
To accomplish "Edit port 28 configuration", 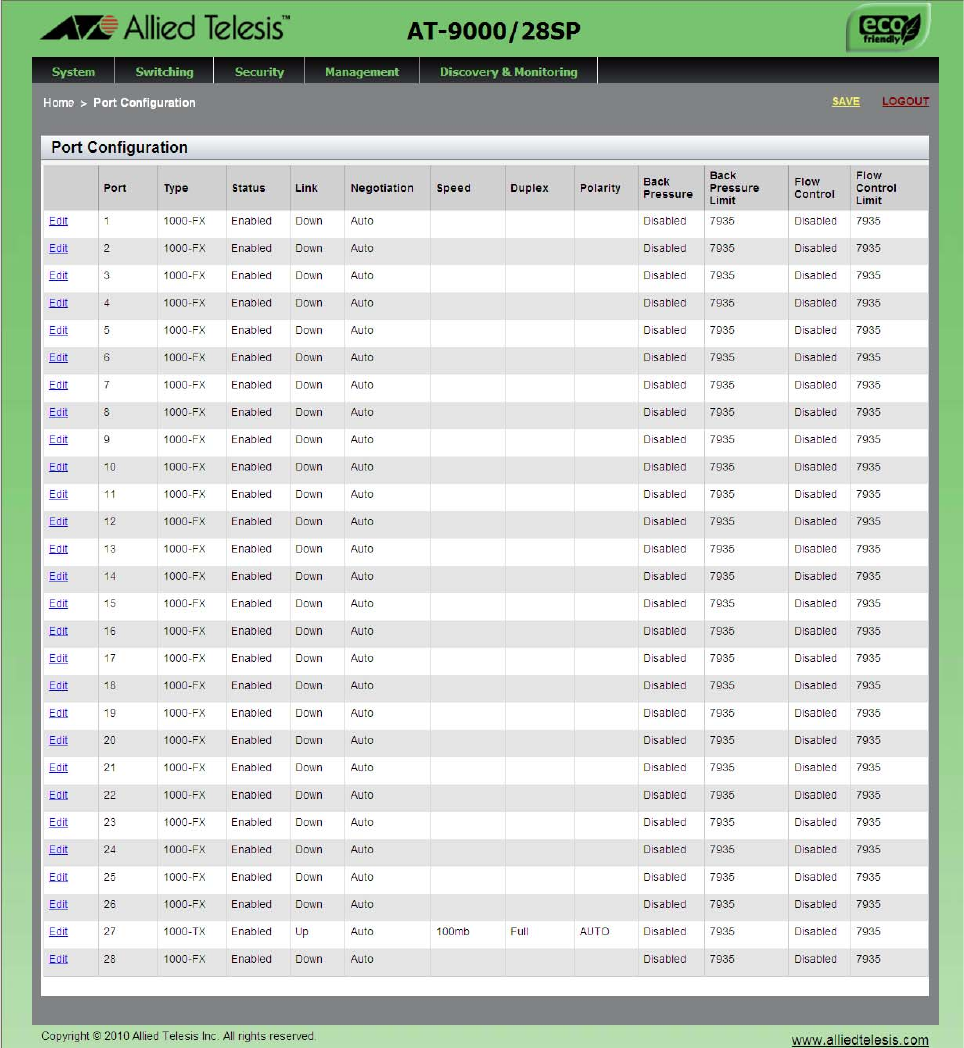I will click(x=58, y=959).
